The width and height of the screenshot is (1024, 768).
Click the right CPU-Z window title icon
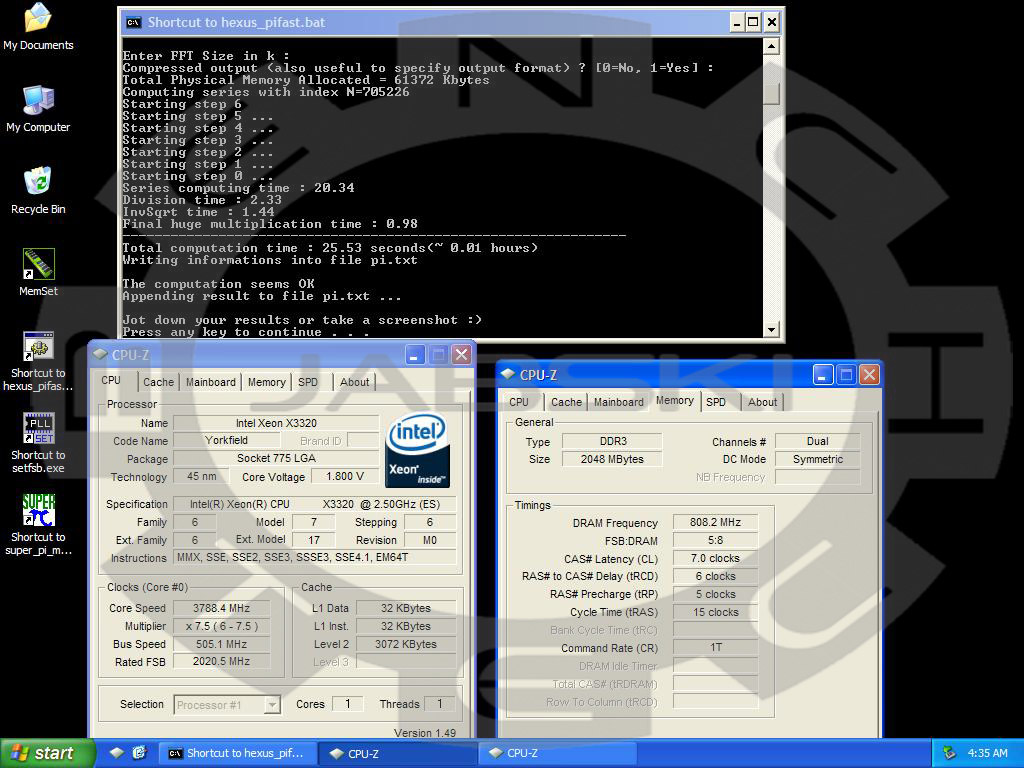508,374
